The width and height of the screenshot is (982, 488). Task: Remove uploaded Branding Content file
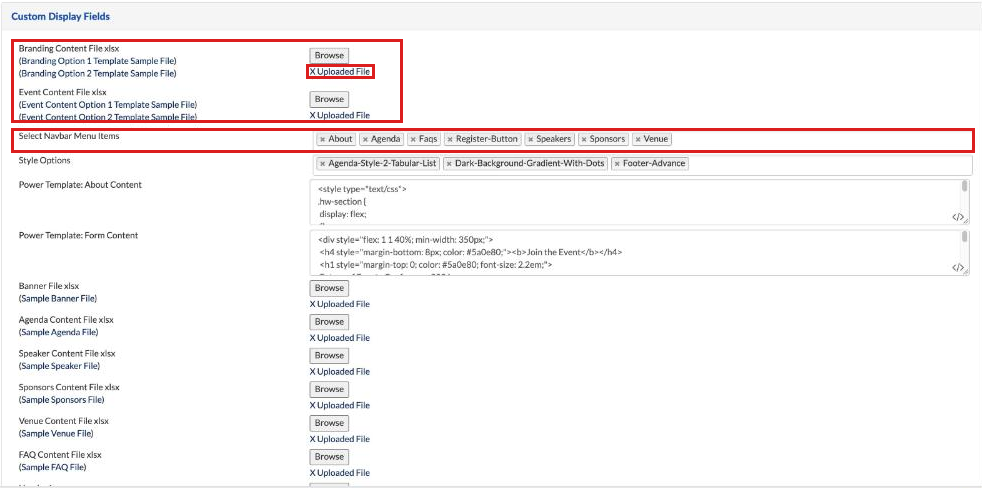(x=313, y=72)
